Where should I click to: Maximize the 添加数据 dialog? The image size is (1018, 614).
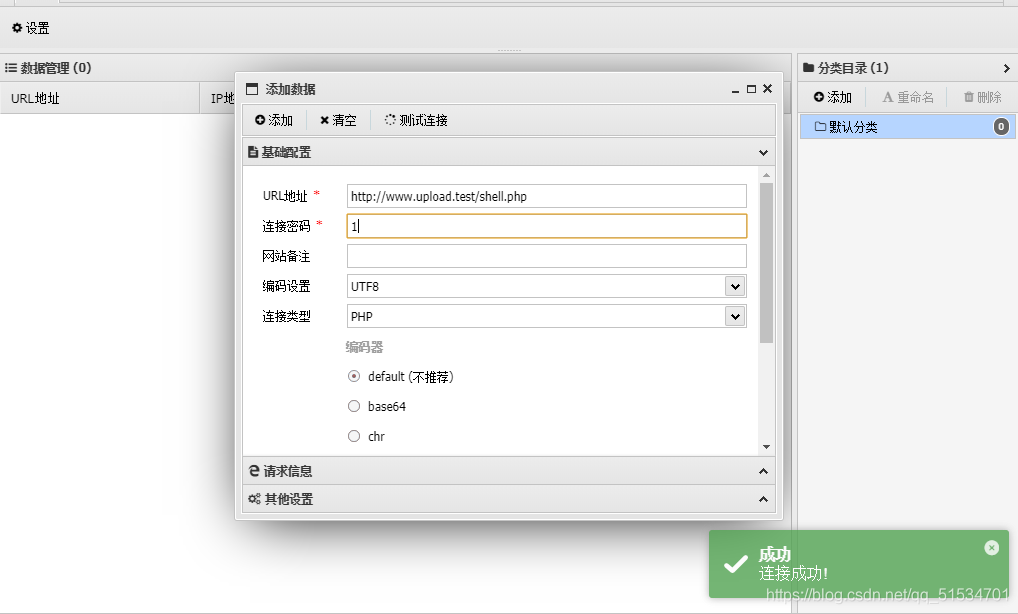tap(751, 89)
